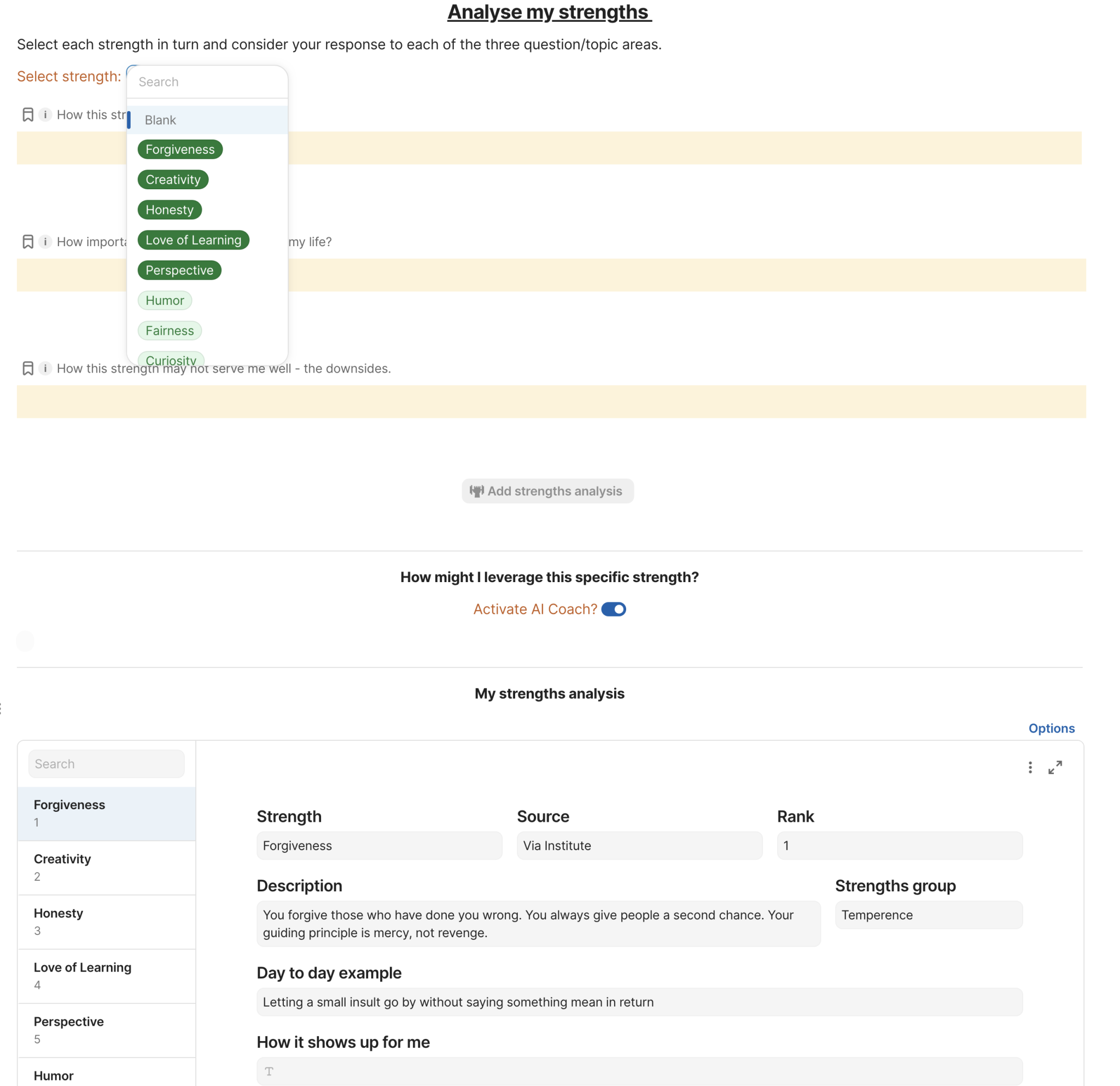
Task: Select Blank in the strength dropdown
Action: coord(161,120)
